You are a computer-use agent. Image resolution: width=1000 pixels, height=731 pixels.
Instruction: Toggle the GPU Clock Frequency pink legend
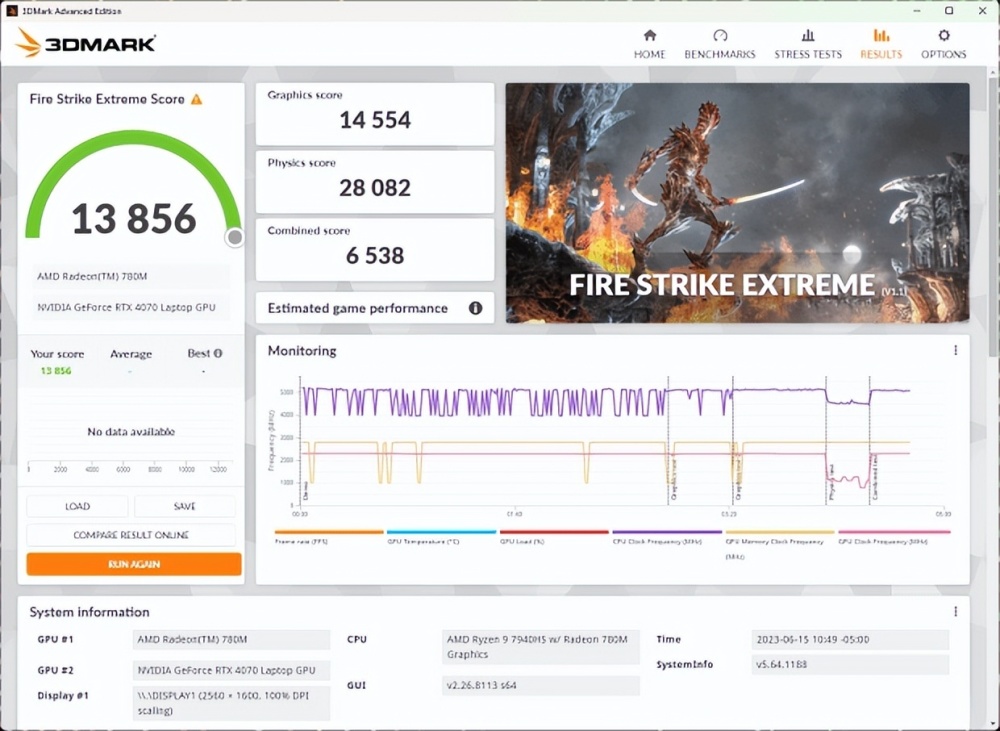pyautogui.click(x=893, y=536)
